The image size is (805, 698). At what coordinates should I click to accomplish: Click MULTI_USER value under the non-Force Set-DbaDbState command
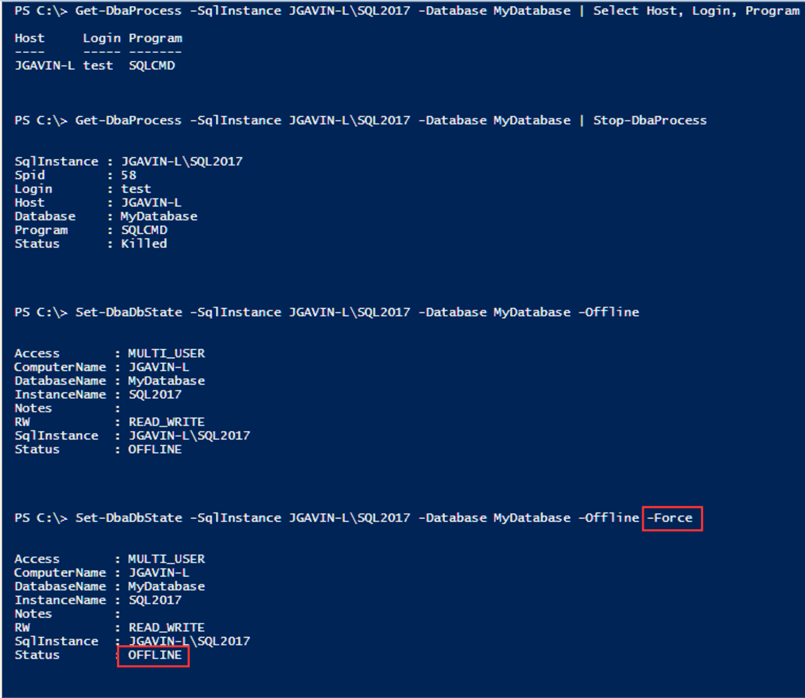click(x=166, y=354)
